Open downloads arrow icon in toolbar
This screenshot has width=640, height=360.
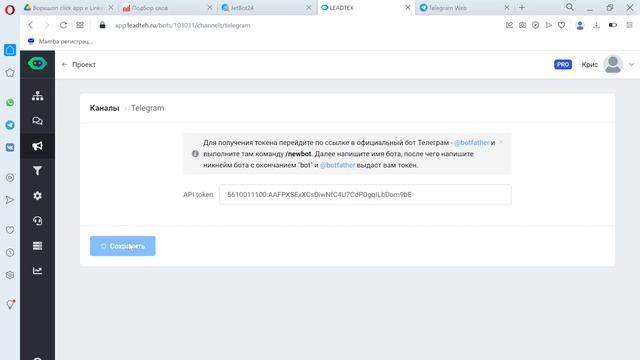[596, 25]
